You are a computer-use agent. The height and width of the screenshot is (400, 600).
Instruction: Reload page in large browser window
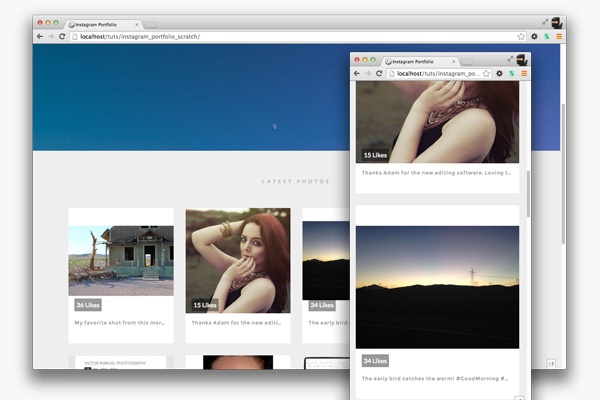coord(62,36)
